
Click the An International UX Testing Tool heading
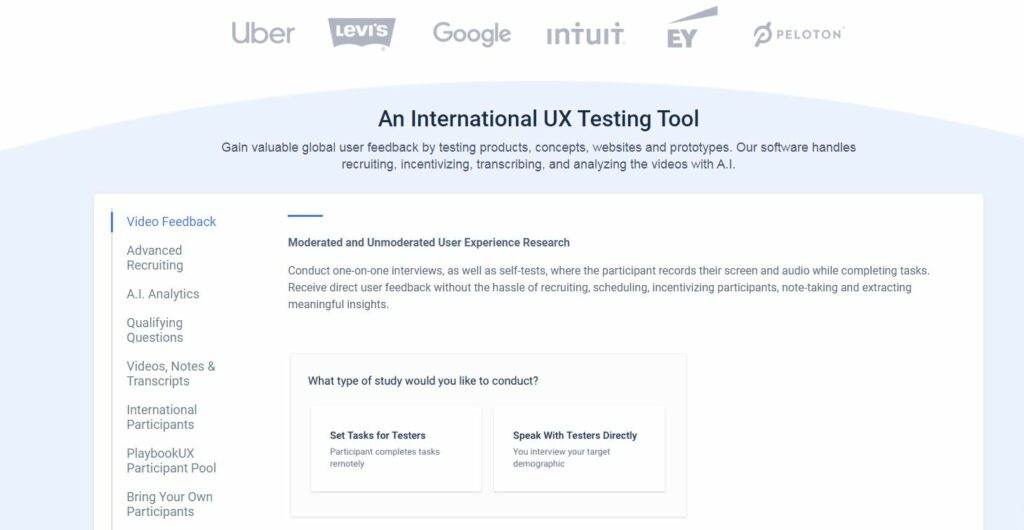coord(538,119)
